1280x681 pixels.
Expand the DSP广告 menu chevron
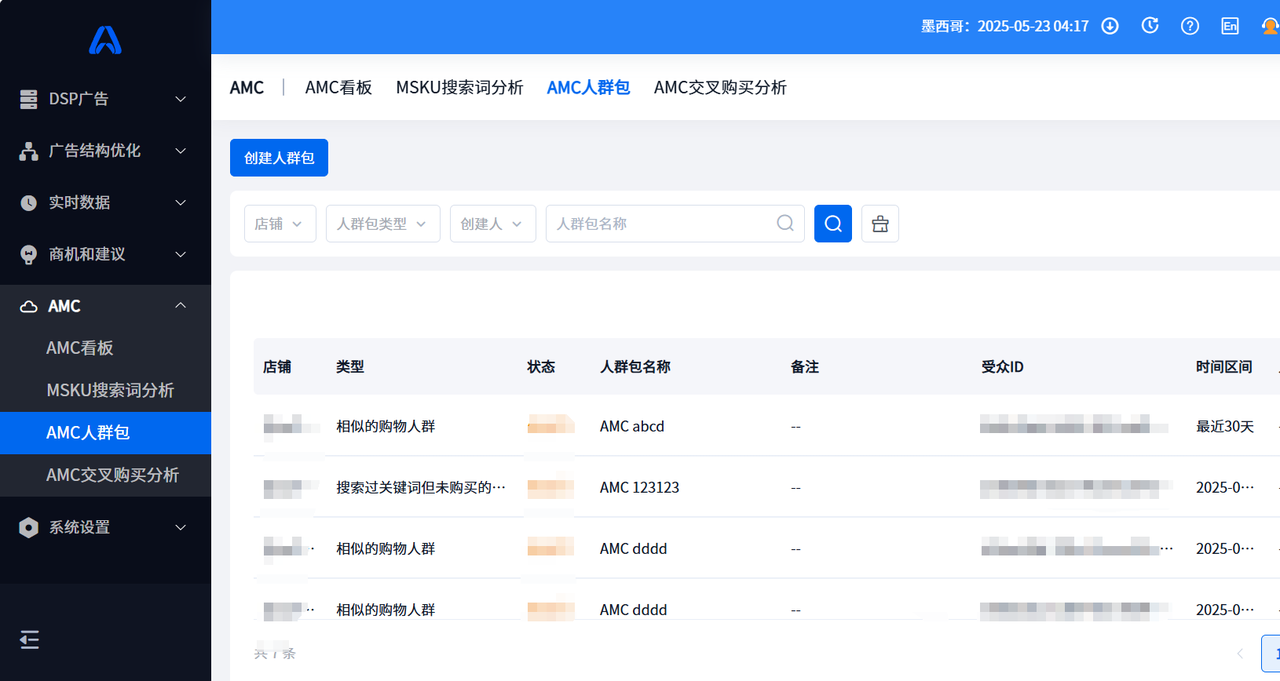pyautogui.click(x=181, y=99)
